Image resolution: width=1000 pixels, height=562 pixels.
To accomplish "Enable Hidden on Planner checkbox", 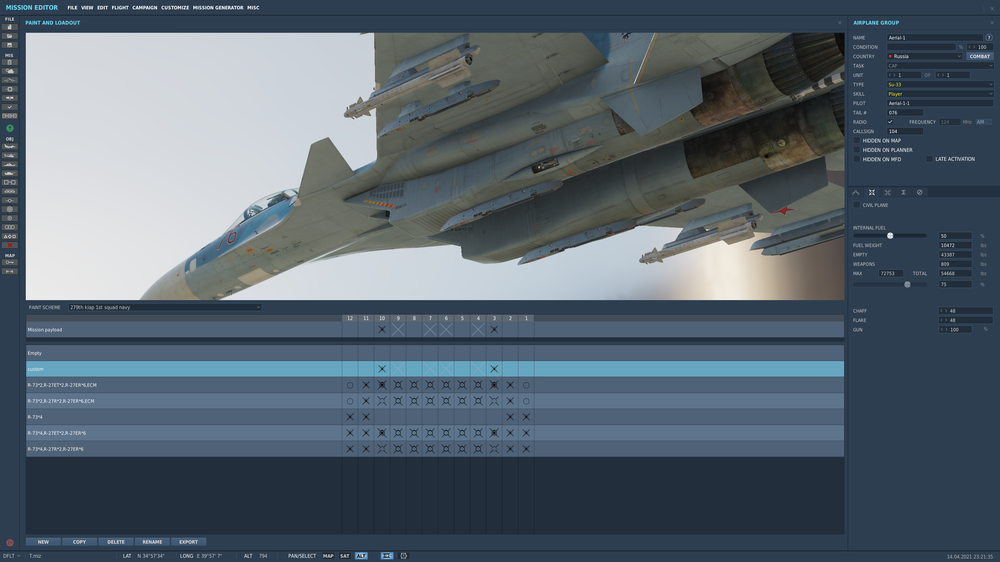I will tap(857, 150).
